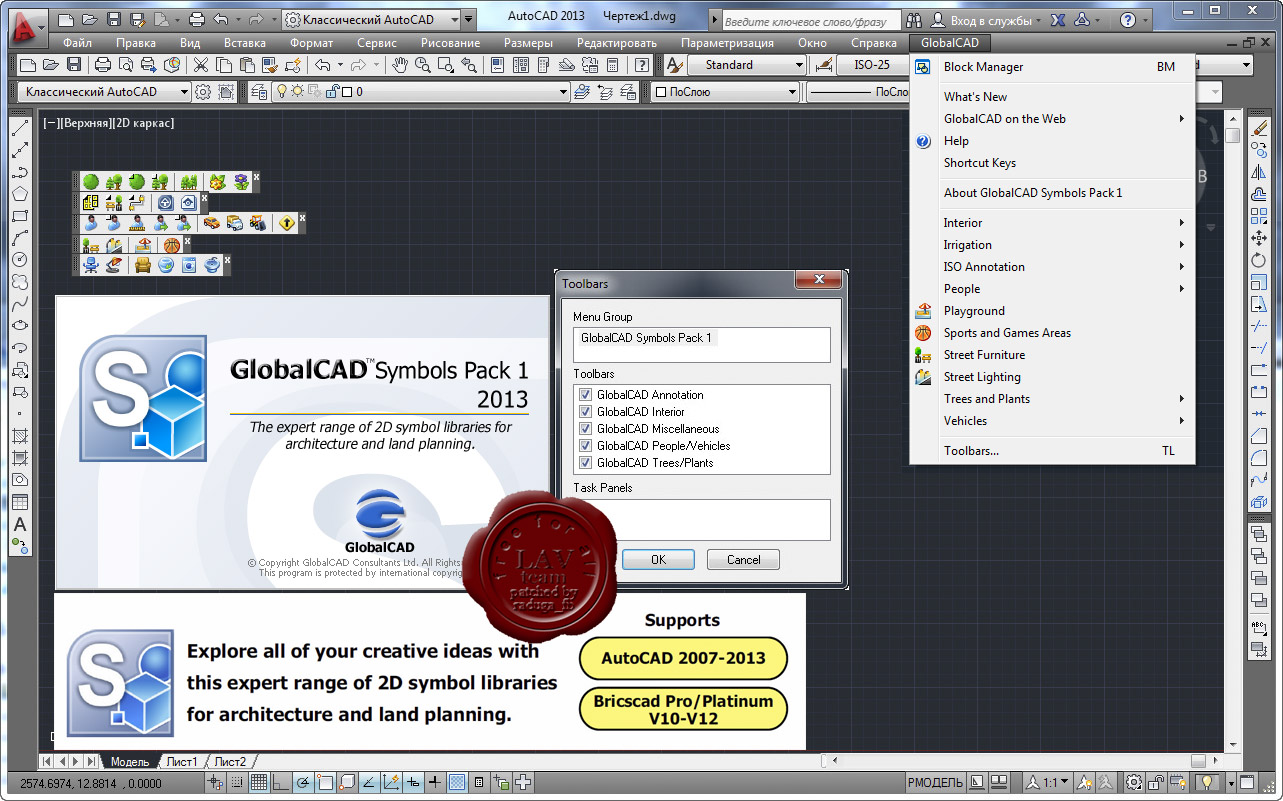Uncheck GlobalCAD Miscellaneous toolbar
This screenshot has height=801, width=1283.
586,429
